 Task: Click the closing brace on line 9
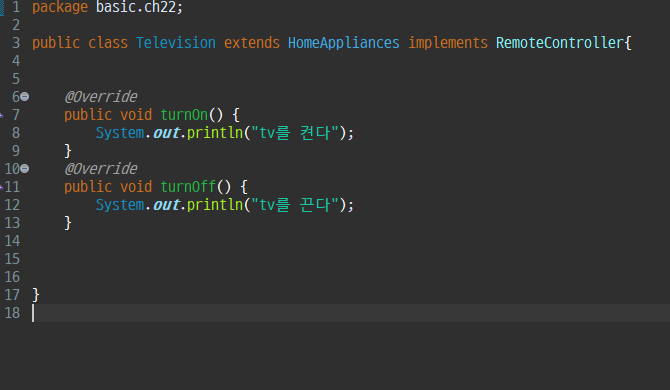(x=68, y=151)
